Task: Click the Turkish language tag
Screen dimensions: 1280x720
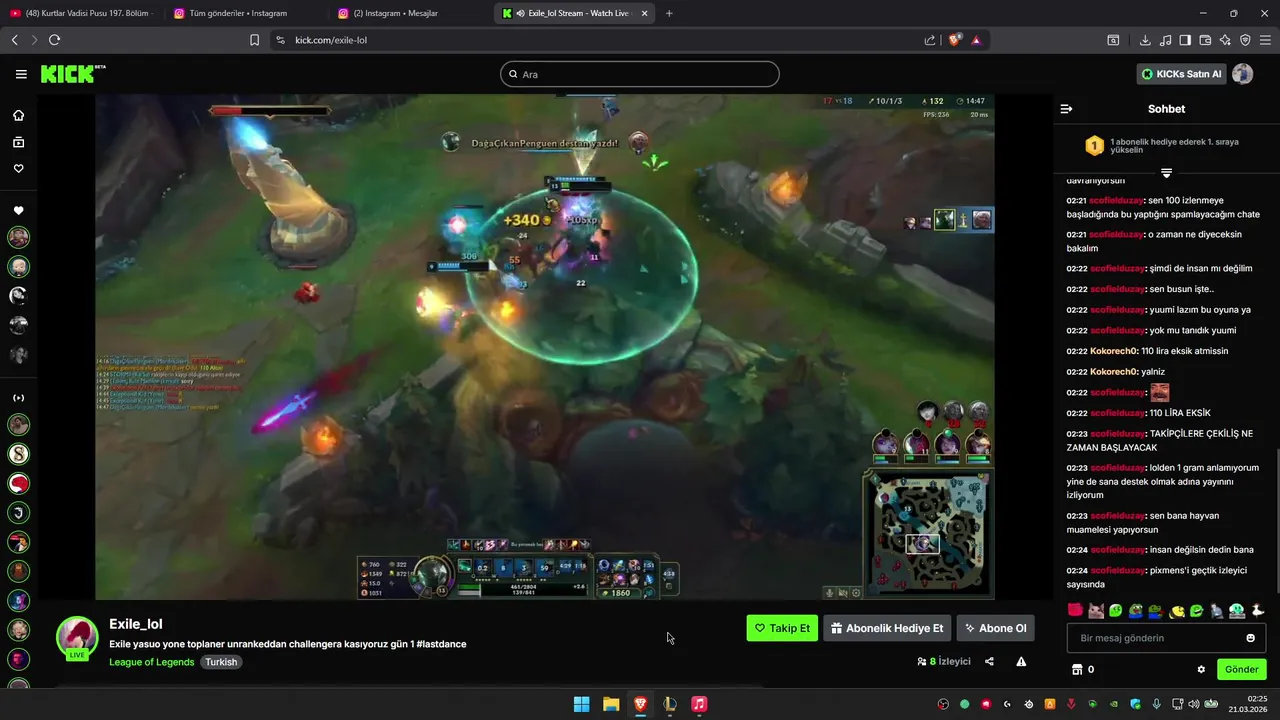Action: (221, 662)
